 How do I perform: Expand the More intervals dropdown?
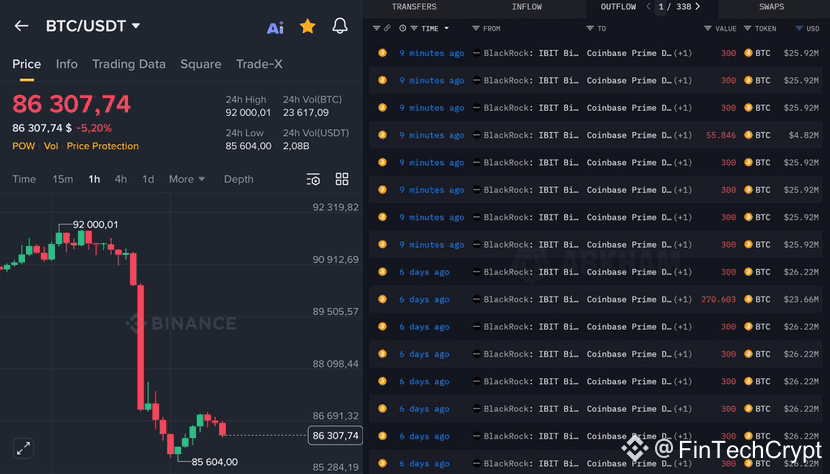coord(187,179)
